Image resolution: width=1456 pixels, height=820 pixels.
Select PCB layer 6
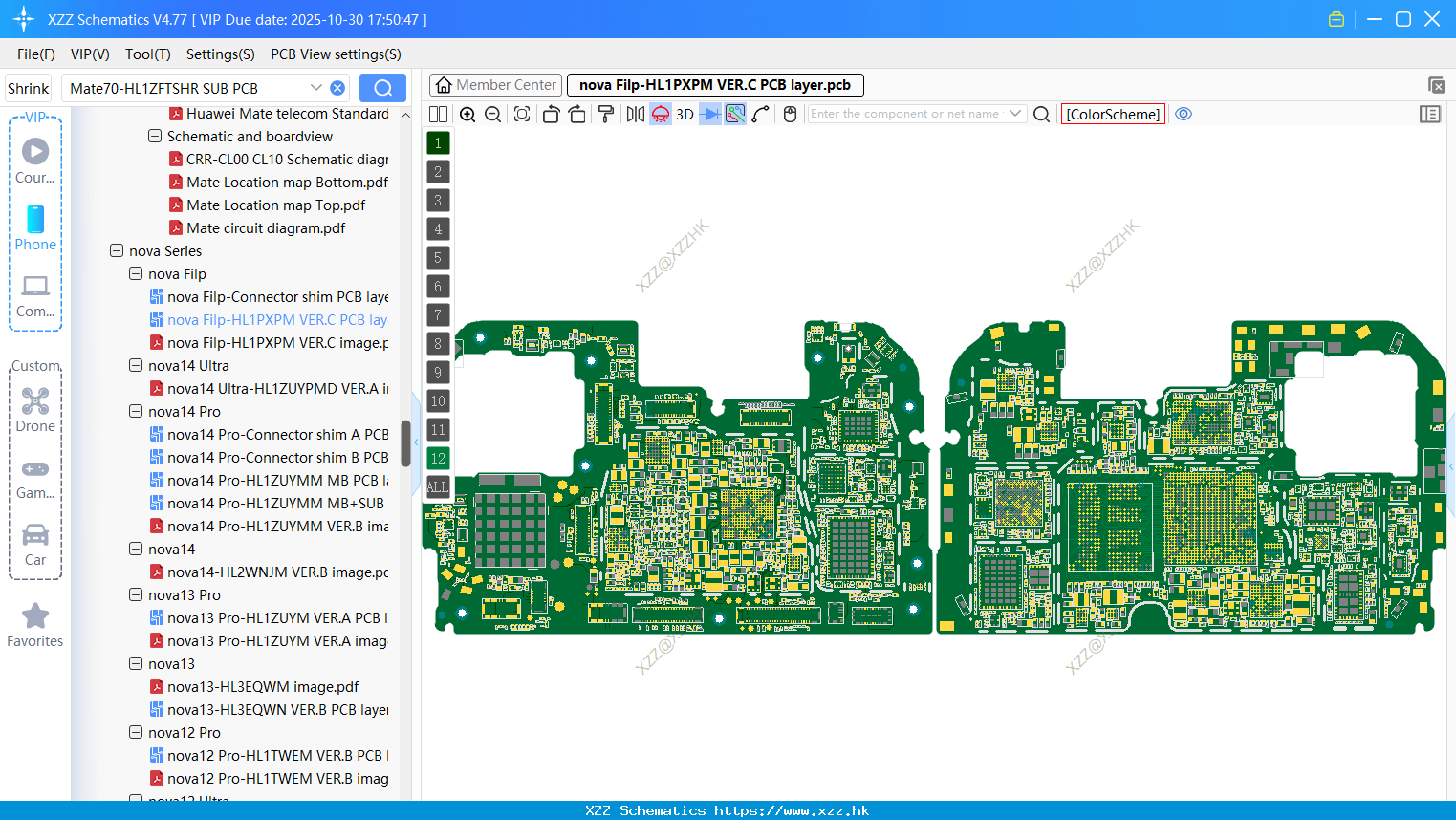[438, 287]
